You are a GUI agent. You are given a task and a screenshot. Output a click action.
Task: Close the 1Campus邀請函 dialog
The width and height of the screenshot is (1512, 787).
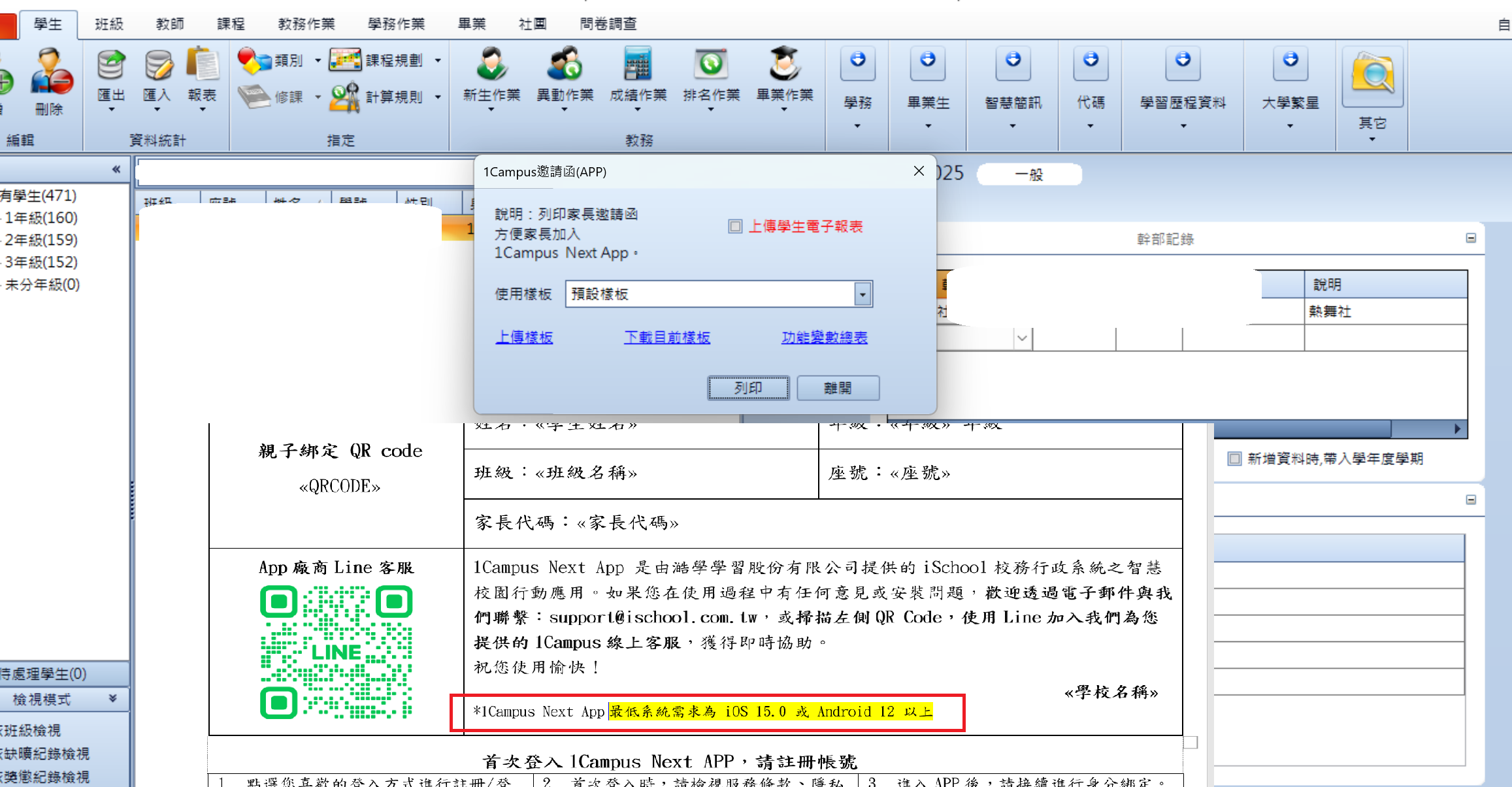click(x=919, y=171)
